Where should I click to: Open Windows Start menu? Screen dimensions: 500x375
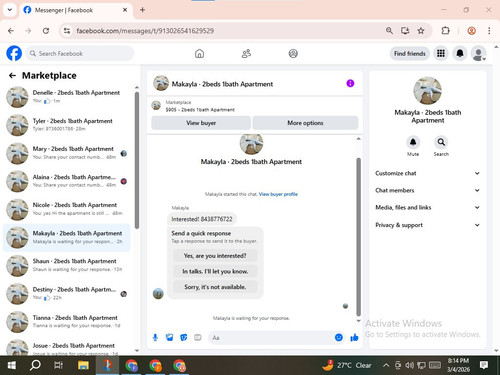[x=12, y=365]
